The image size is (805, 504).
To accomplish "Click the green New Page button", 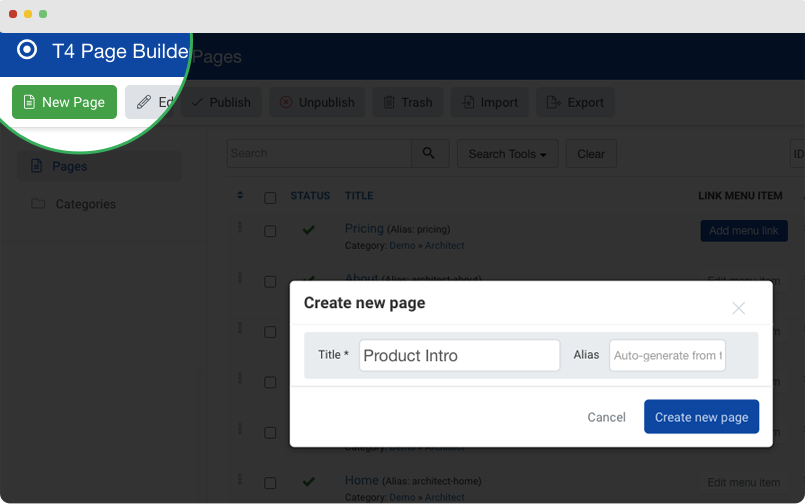I will pos(64,102).
